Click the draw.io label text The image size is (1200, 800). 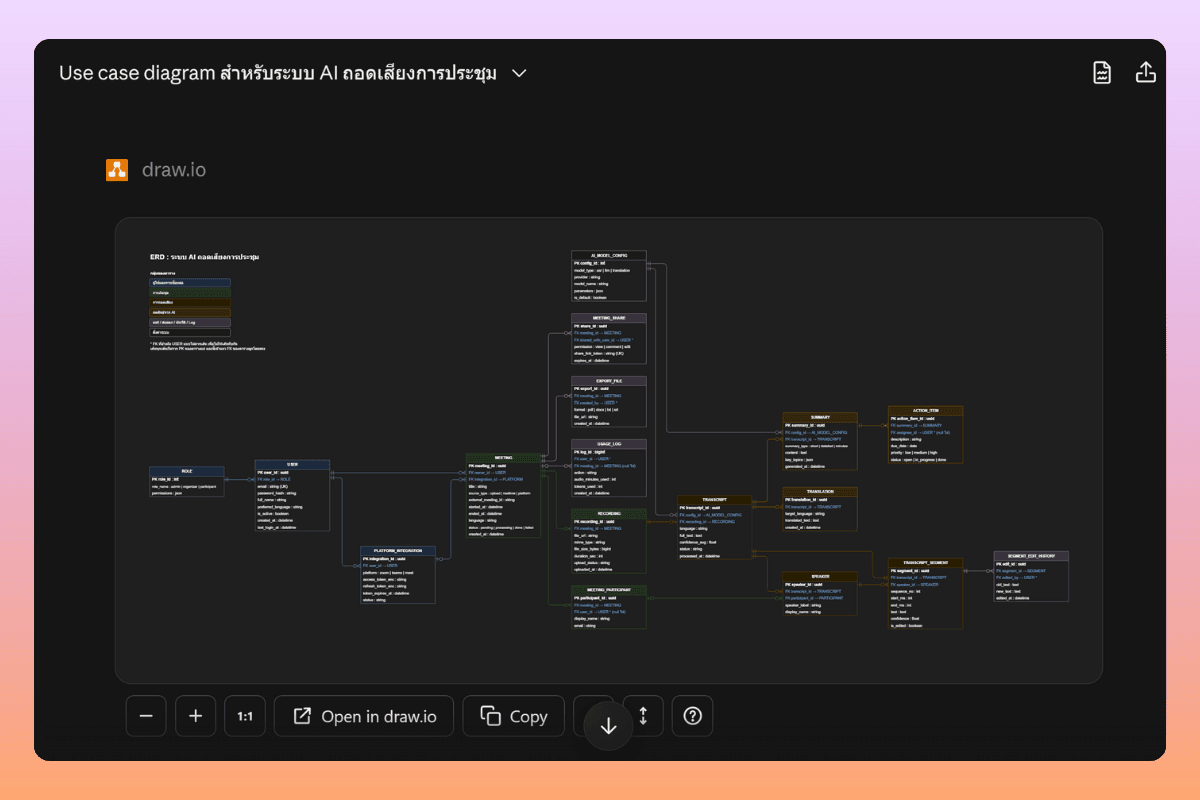(x=174, y=170)
